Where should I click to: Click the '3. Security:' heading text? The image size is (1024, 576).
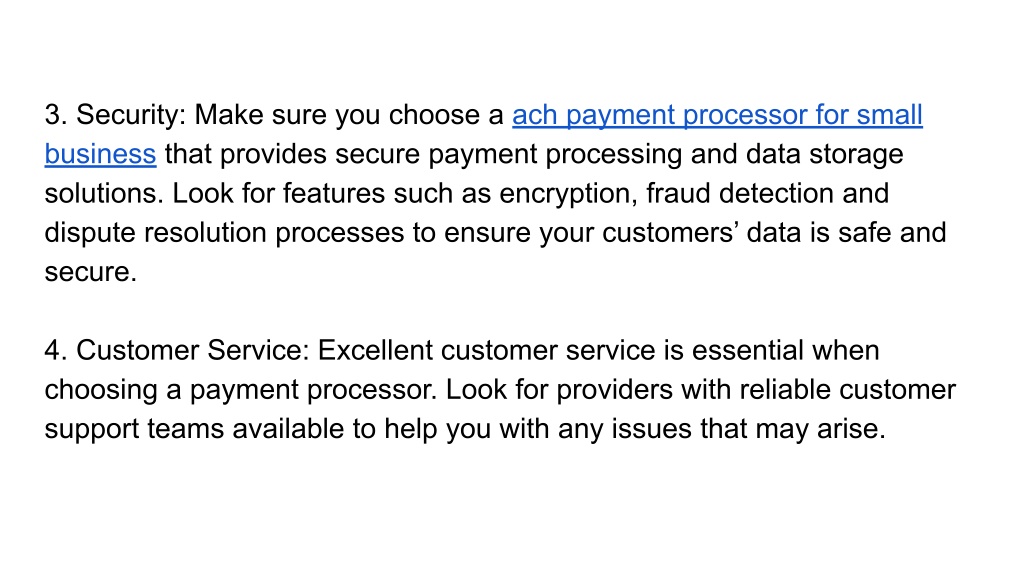pos(116,116)
